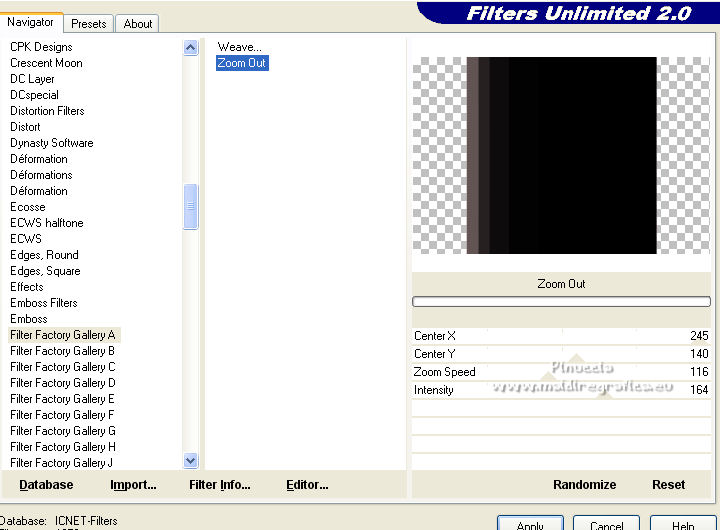
Task: Select Emboss category
Action: (x=28, y=319)
